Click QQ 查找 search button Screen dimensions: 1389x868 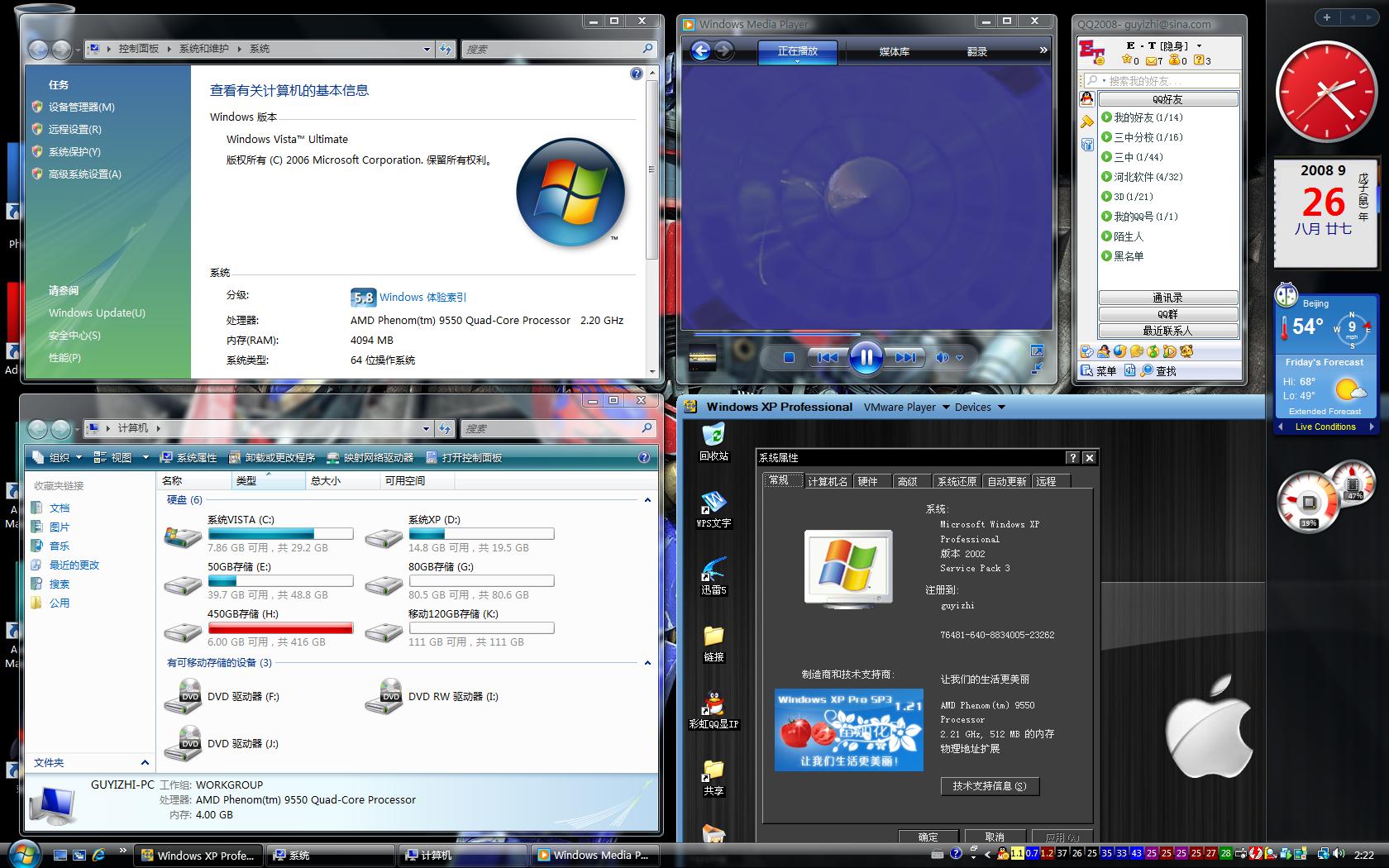coord(1158,371)
